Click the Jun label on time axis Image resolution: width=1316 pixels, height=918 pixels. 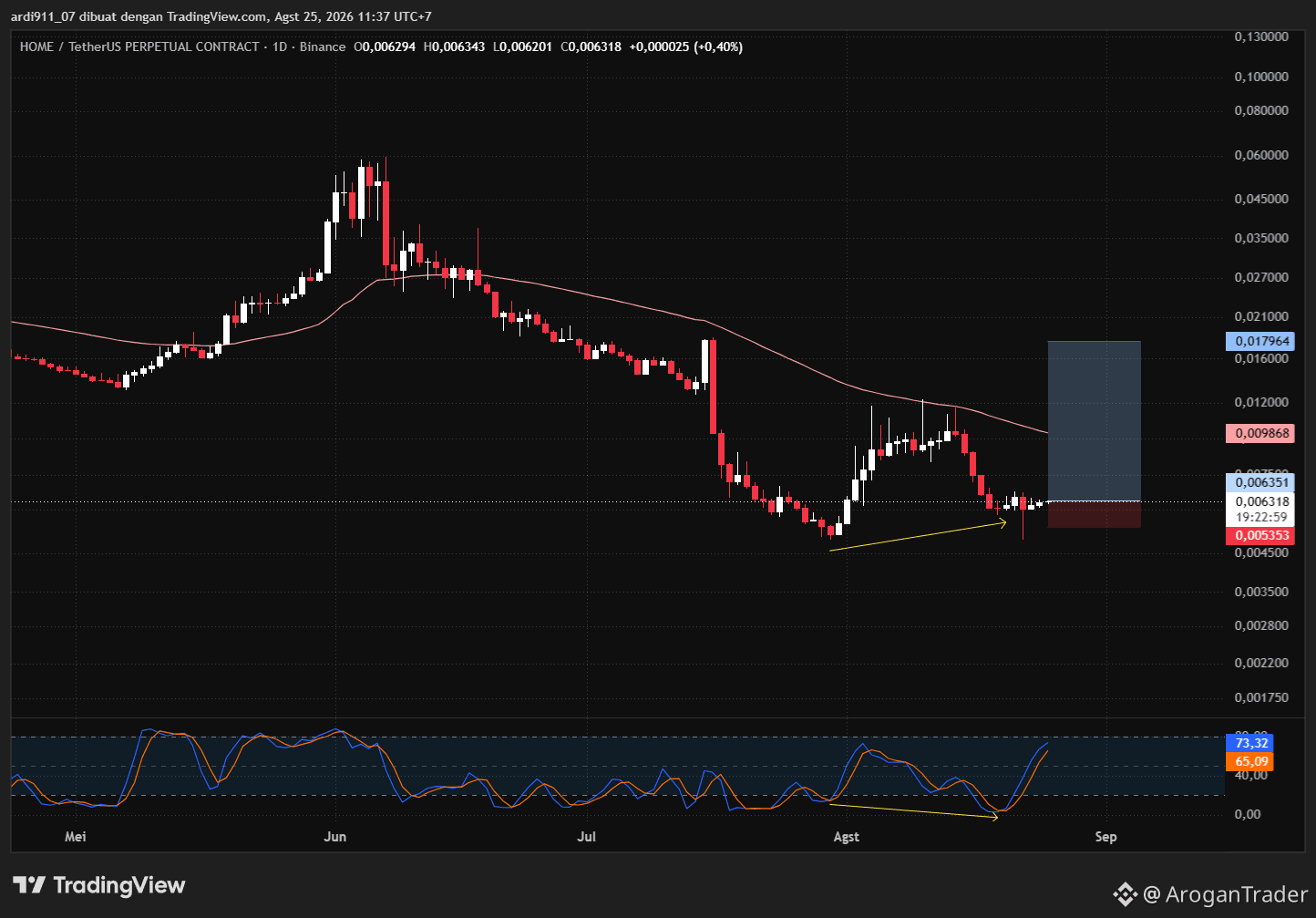(x=335, y=837)
